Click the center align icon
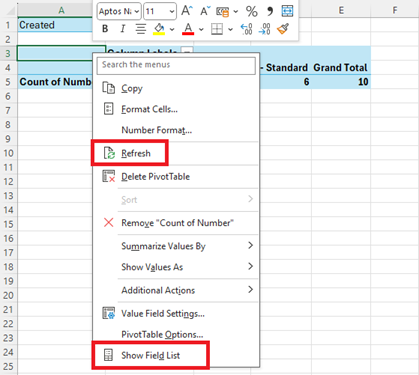 click(x=141, y=29)
